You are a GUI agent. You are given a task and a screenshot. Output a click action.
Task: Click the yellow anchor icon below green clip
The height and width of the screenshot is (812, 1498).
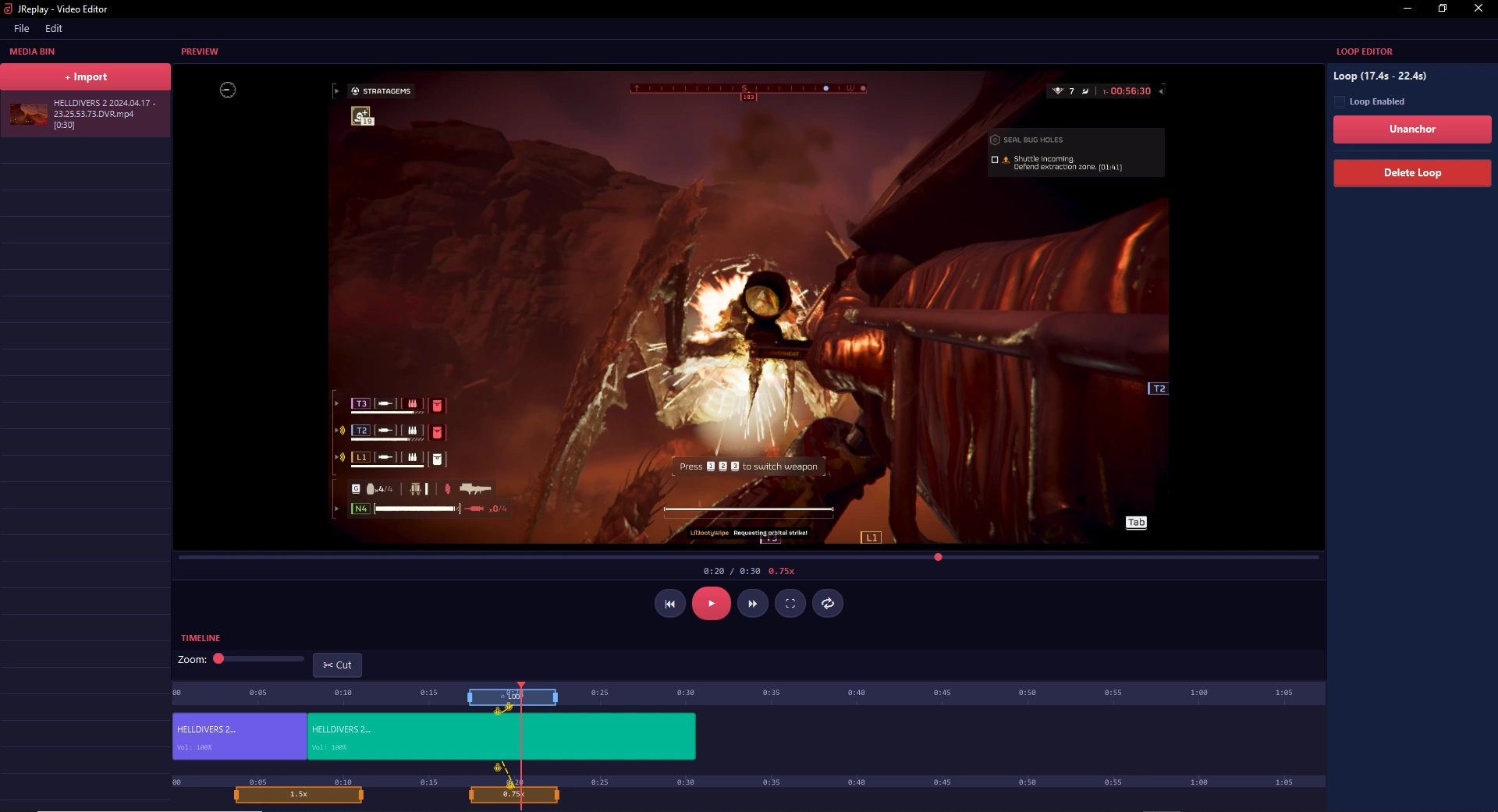[x=498, y=768]
